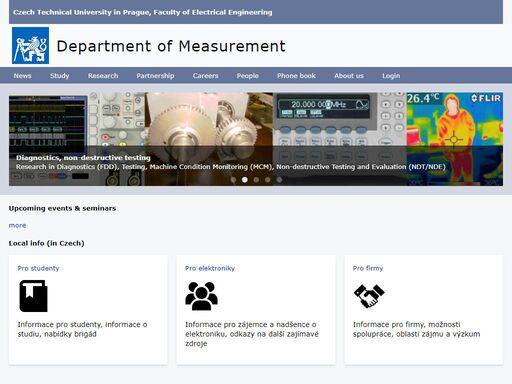This screenshot has height=384, width=512.
Task: Open the Phone book page
Action: [x=296, y=76]
